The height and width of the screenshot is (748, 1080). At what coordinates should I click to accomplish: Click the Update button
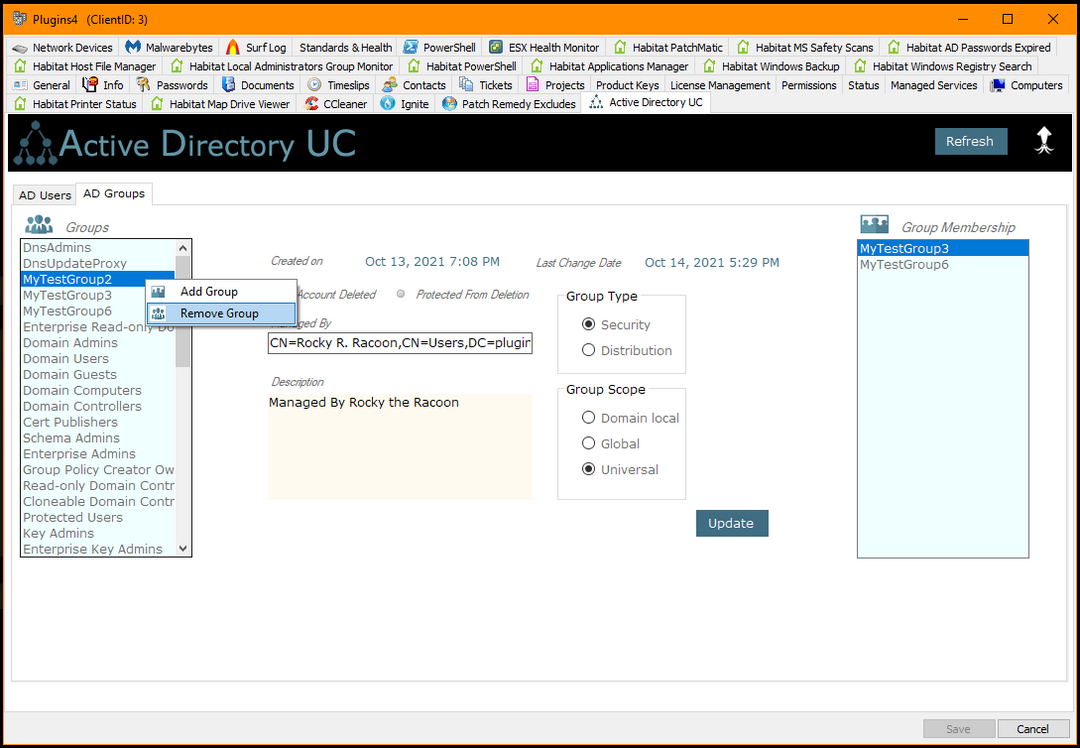[x=732, y=523]
